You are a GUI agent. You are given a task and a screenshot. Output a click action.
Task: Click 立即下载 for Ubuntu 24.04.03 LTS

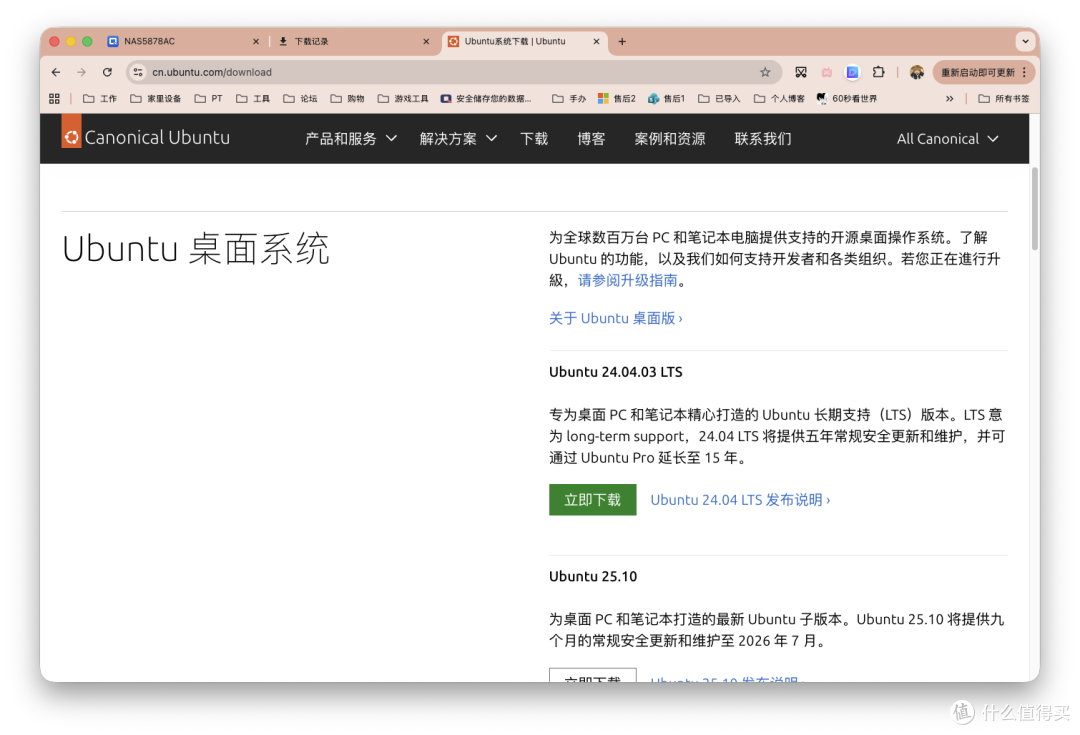pos(592,499)
